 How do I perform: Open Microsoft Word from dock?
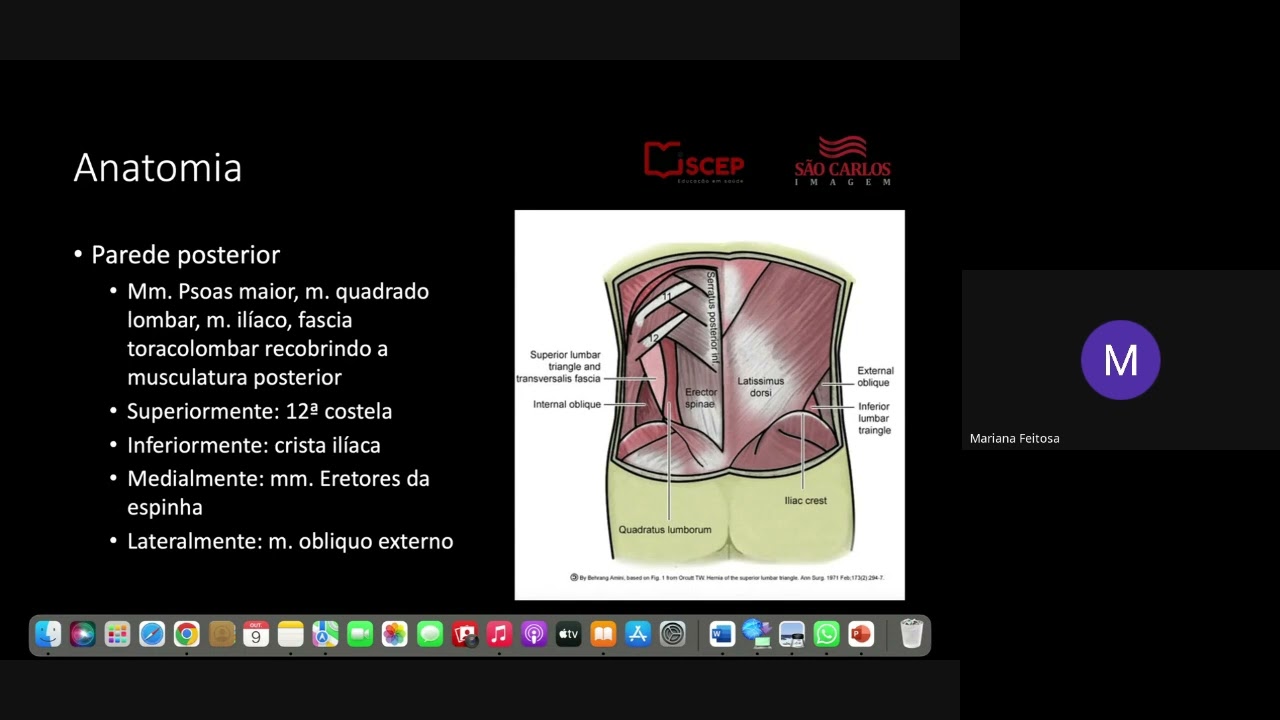tap(722, 634)
